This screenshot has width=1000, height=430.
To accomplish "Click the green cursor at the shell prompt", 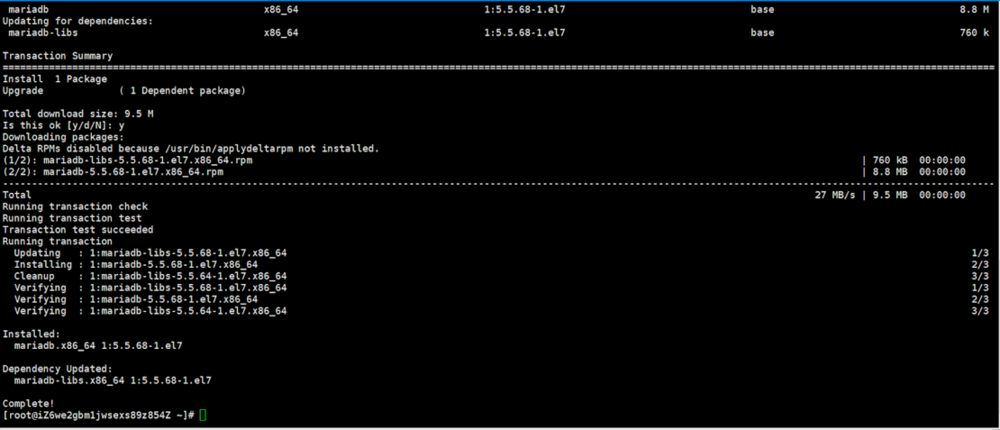I will coord(203,414).
